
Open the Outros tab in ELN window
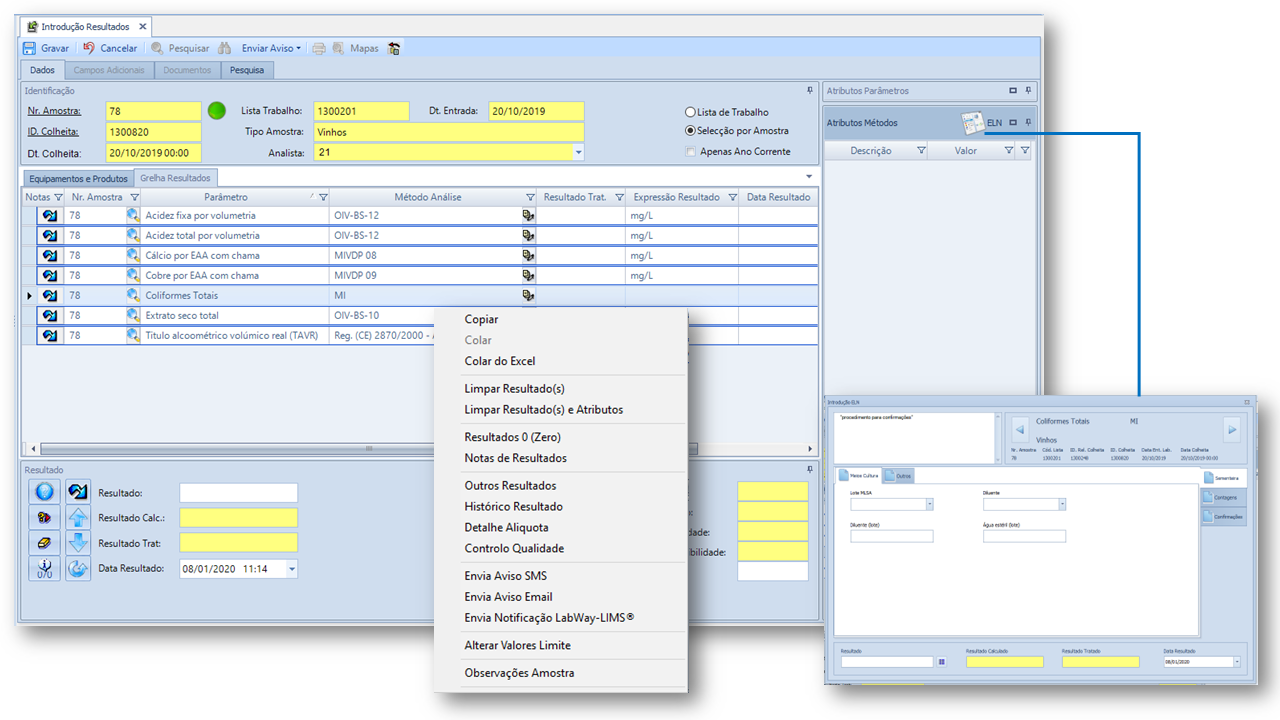897,476
